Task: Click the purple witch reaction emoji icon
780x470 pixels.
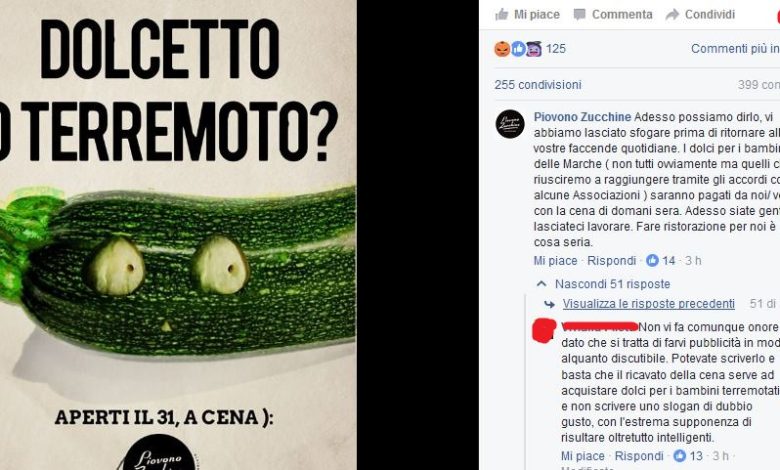Action: pyautogui.click(x=534, y=49)
